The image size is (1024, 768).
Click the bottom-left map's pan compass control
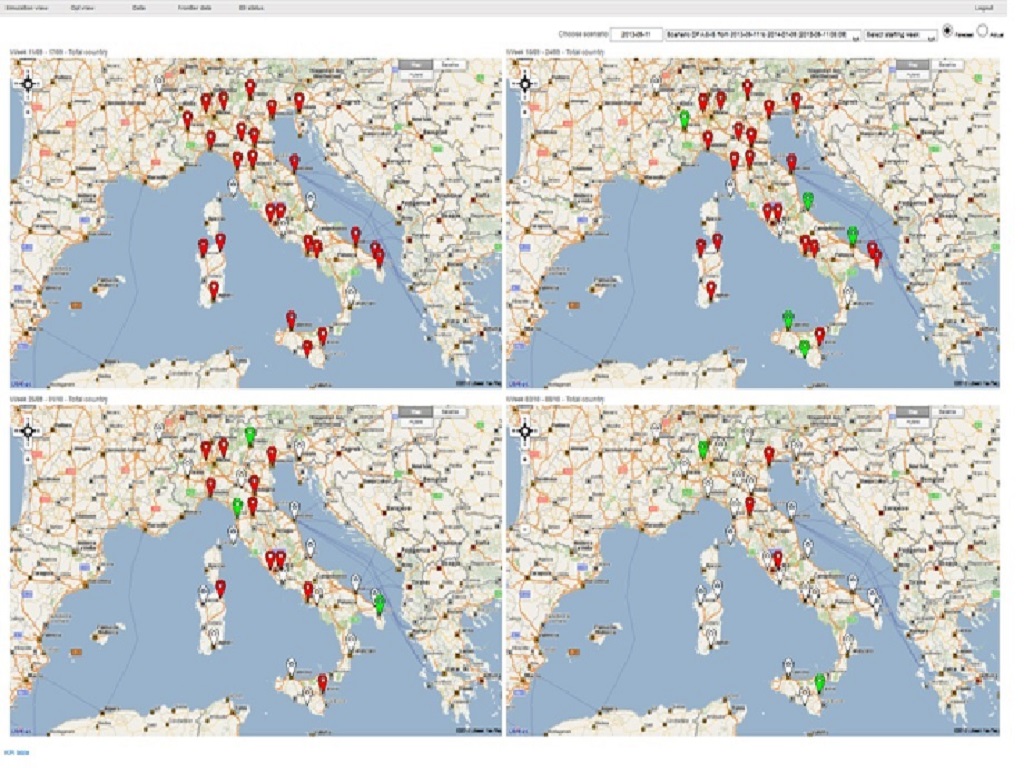[27, 431]
